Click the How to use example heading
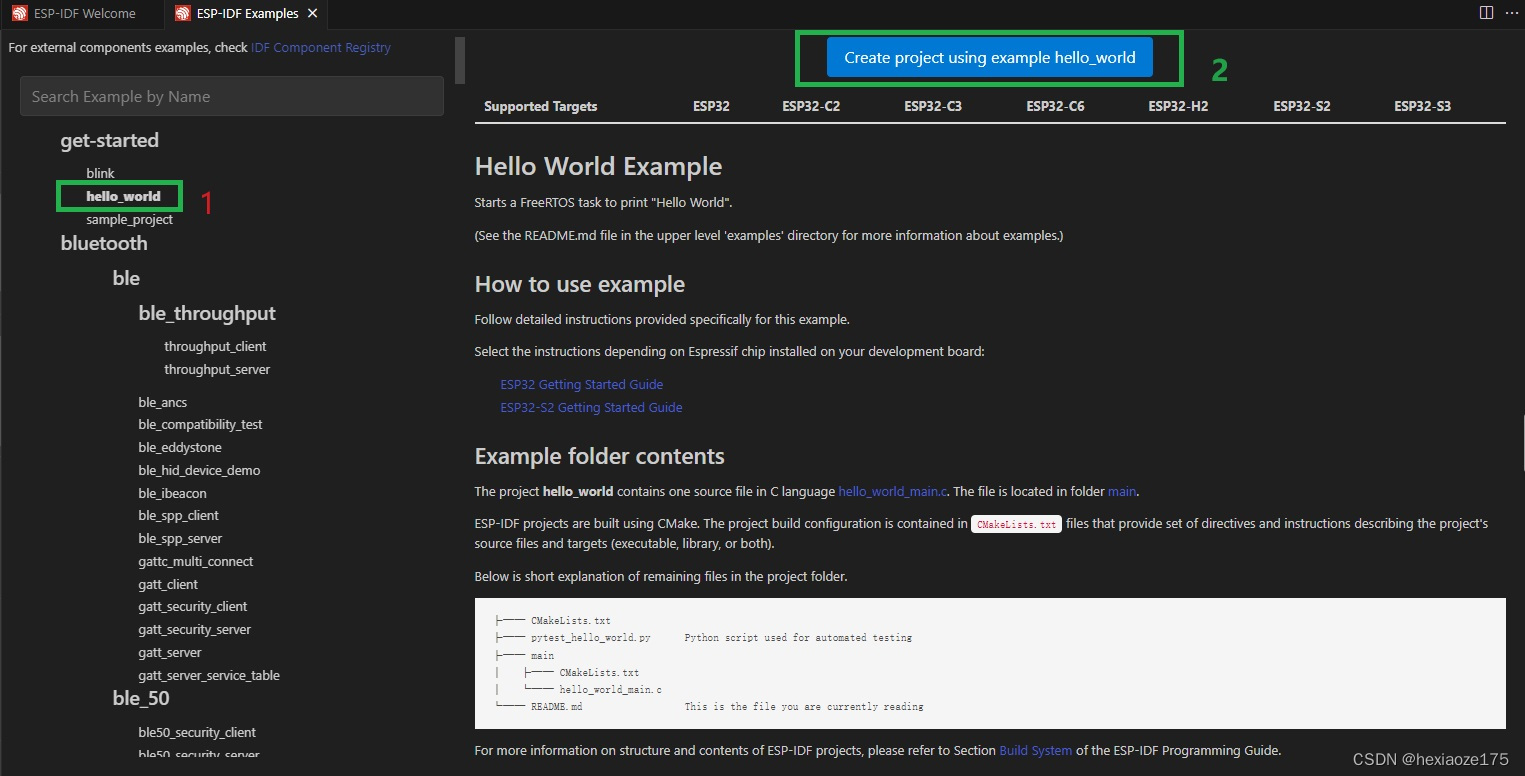This screenshot has width=1525, height=776. [580, 284]
